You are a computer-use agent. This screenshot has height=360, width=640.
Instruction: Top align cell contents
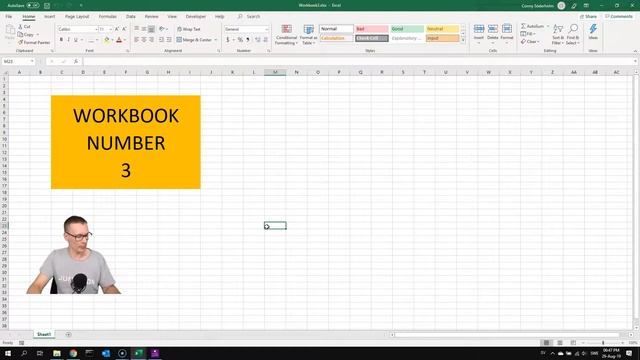(x=137, y=29)
